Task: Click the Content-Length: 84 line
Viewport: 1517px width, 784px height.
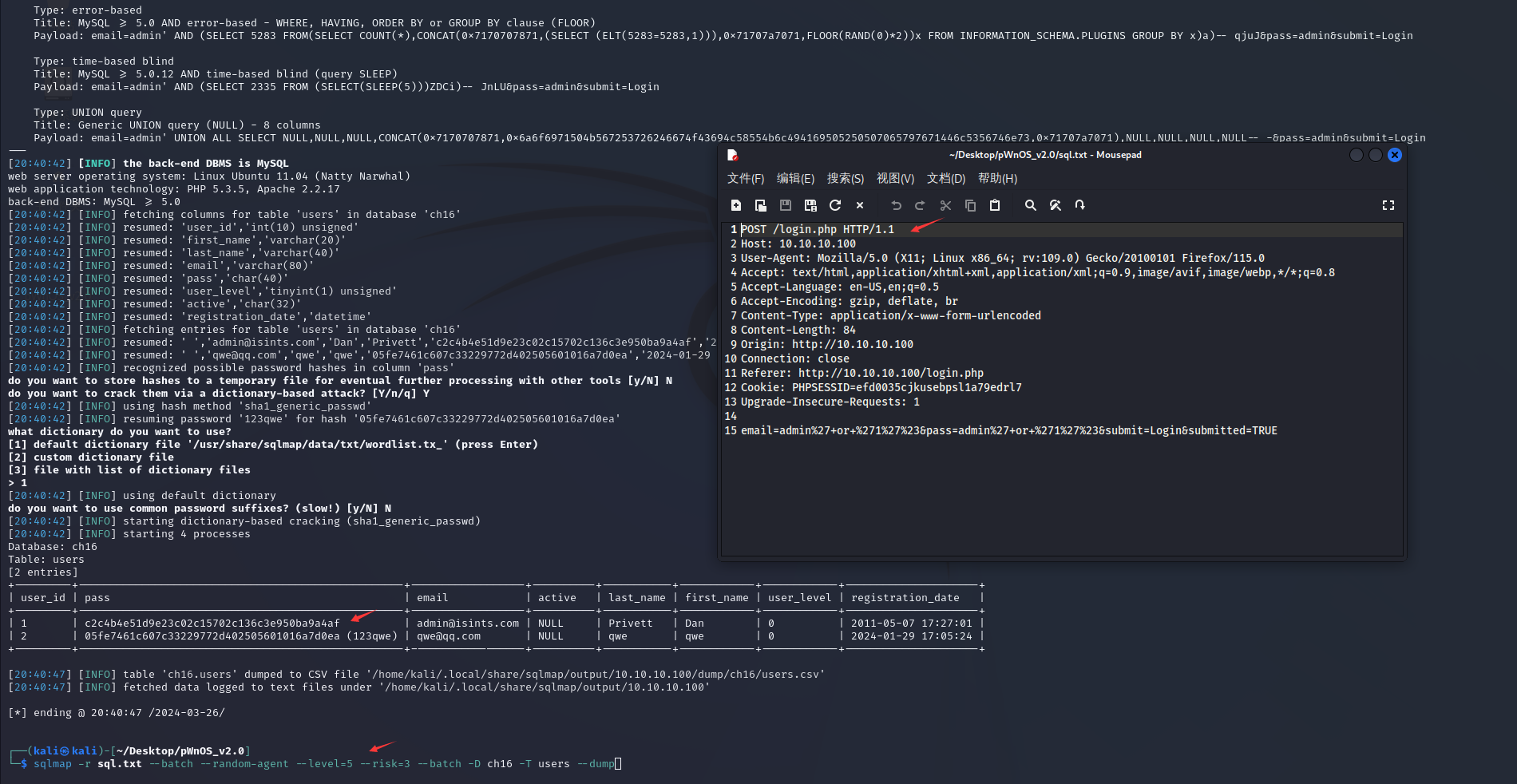Action: [x=798, y=330]
